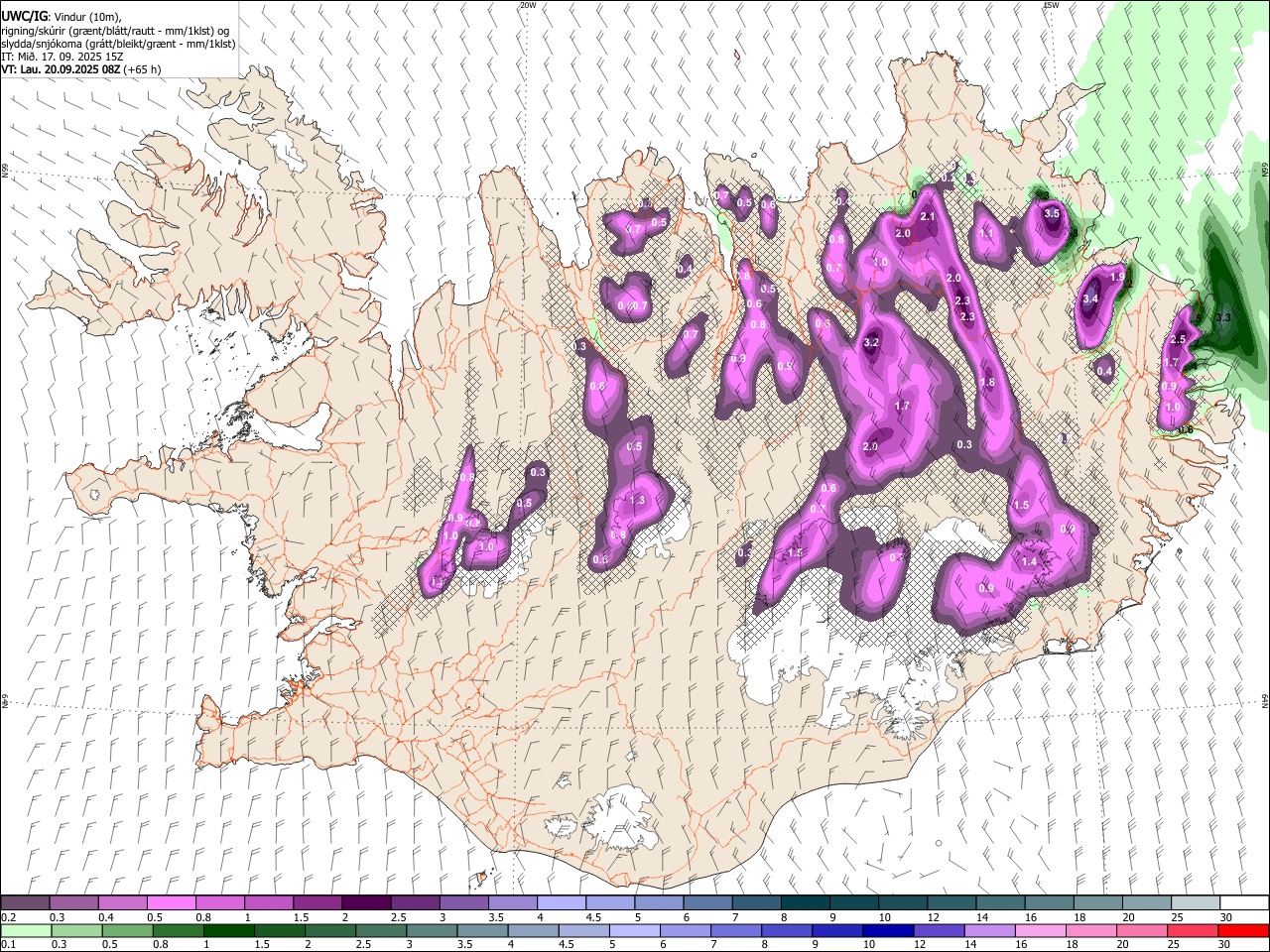
Task: Pick the pale pink 16–18 rain scale swatch
Action: pyautogui.click(x=1039, y=930)
